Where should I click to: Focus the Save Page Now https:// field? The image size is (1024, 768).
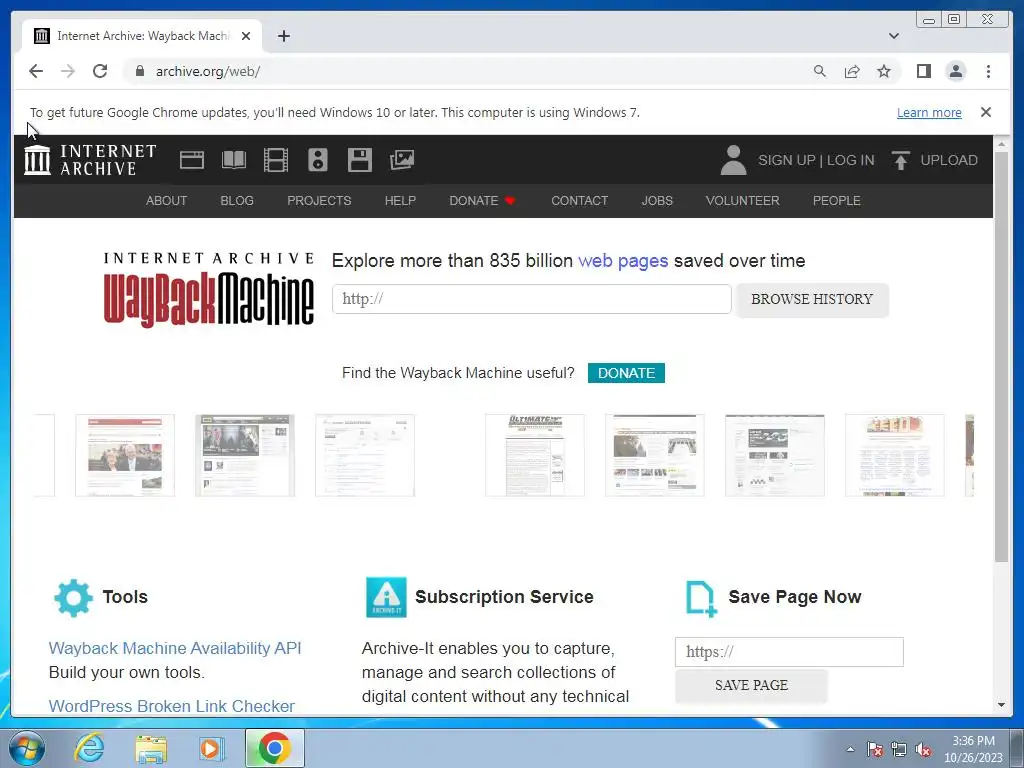point(789,652)
